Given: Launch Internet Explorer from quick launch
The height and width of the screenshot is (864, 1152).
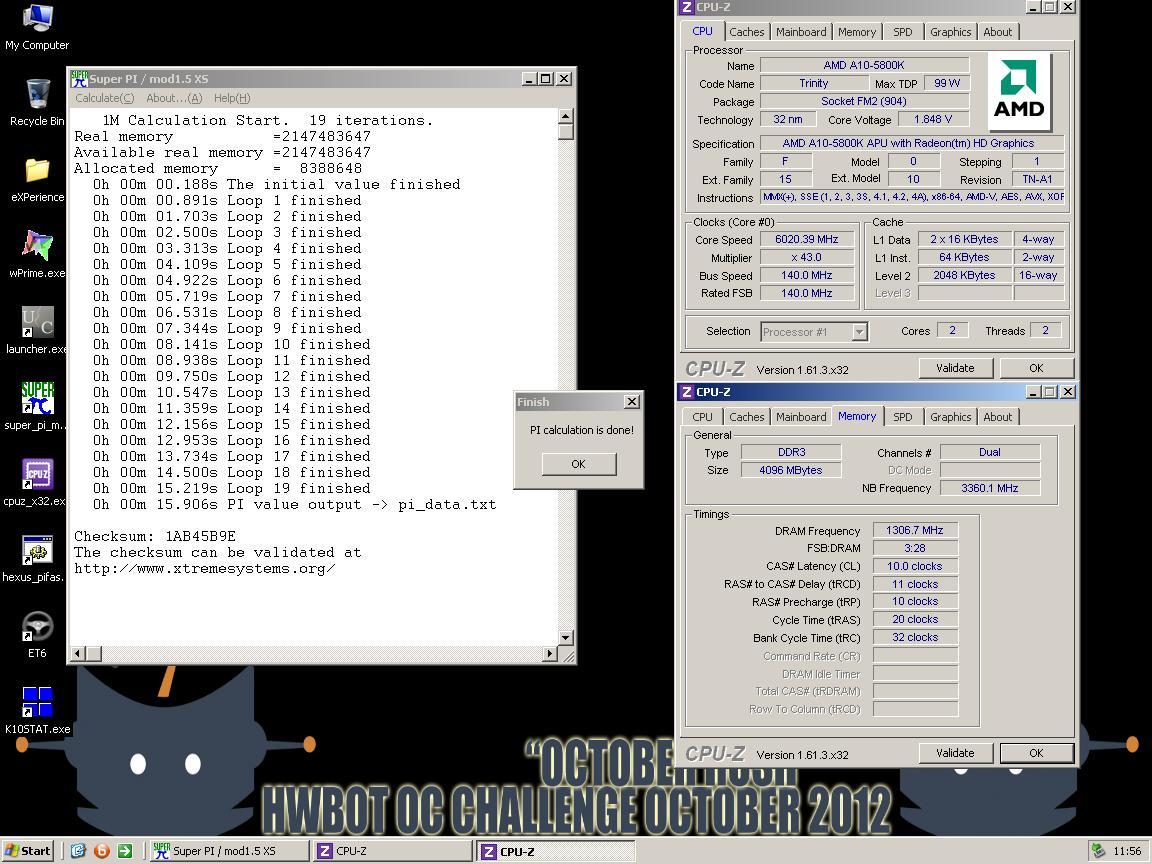Looking at the screenshot, I should coord(79,851).
